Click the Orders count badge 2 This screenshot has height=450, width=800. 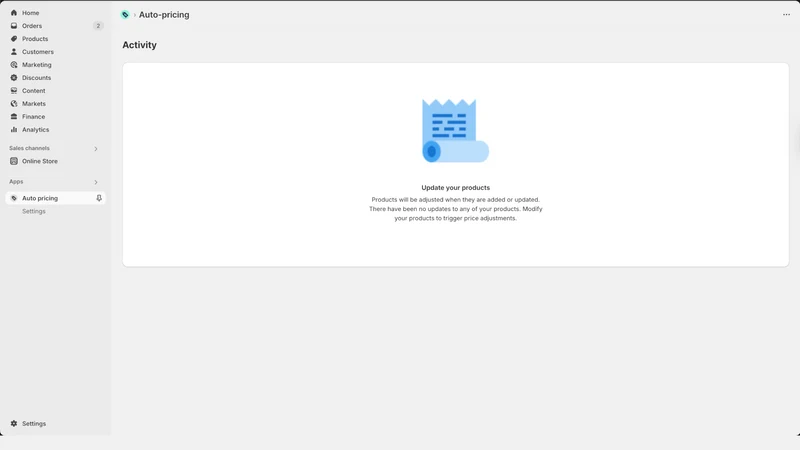(x=98, y=26)
